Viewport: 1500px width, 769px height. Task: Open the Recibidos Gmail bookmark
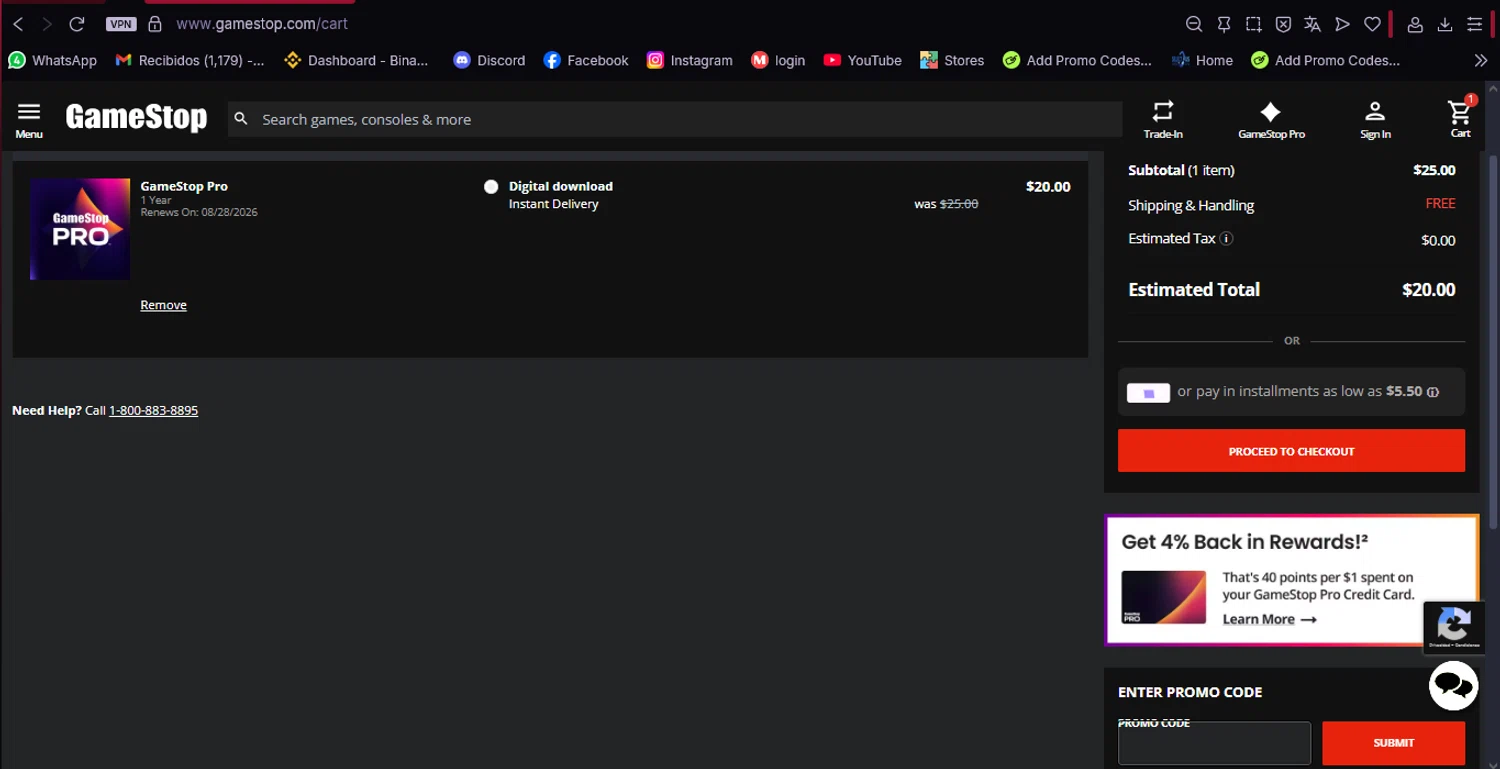(x=190, y=60)
